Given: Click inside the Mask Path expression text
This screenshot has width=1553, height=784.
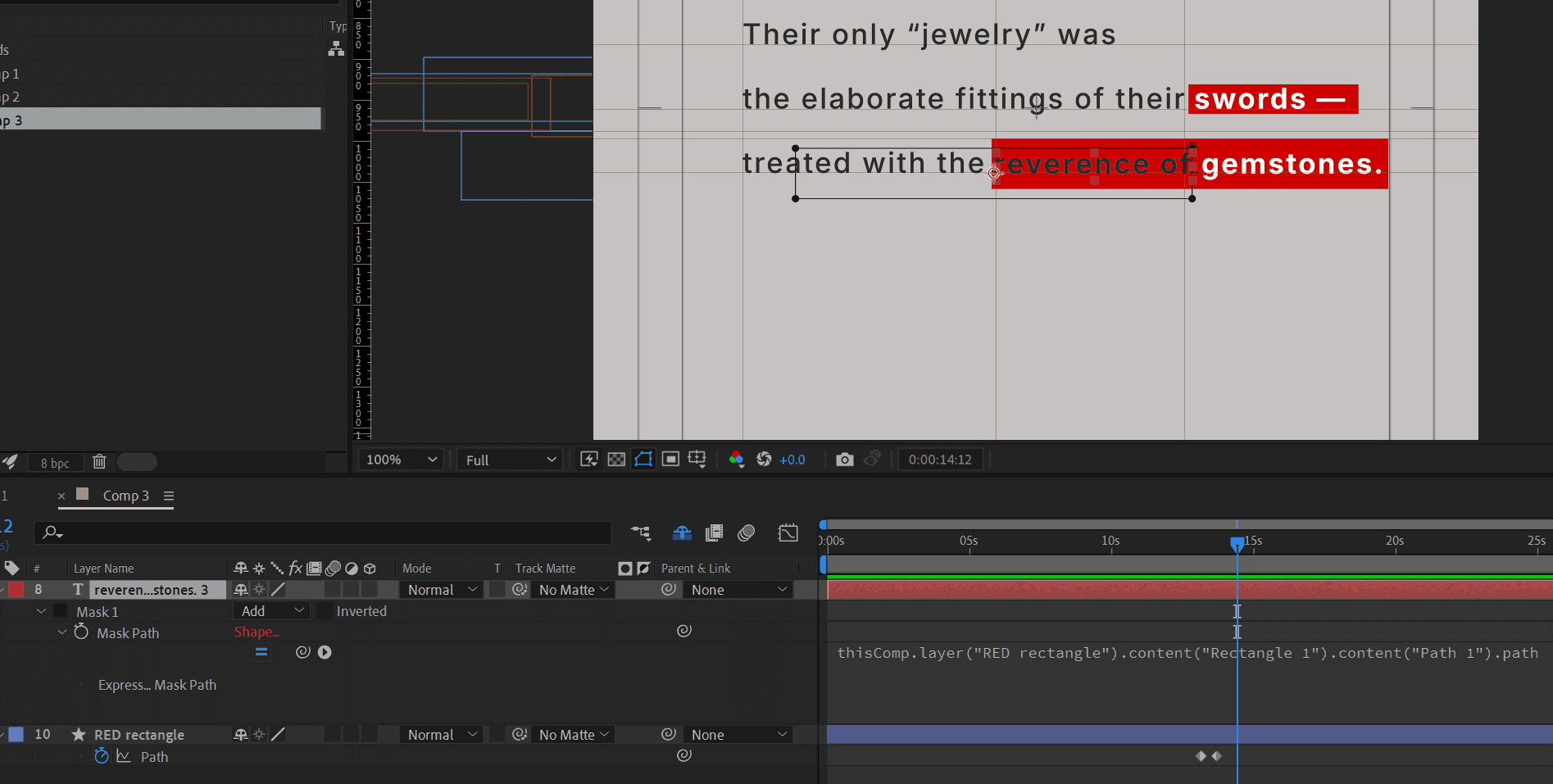Looking at the screenshot, I should pyautogui.click(x=1187, y=653).
